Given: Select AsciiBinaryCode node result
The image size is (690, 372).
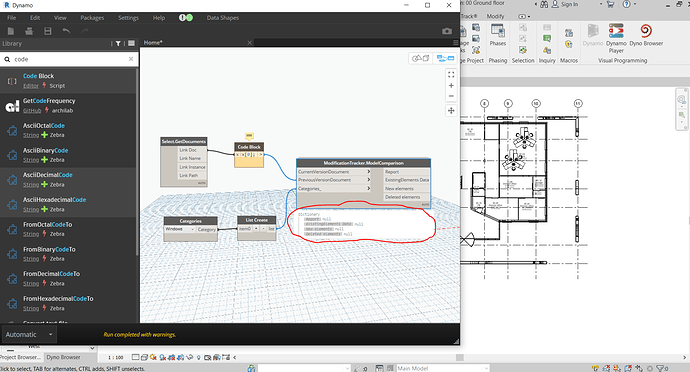Looking at the screenshot, I should point(68,155).
